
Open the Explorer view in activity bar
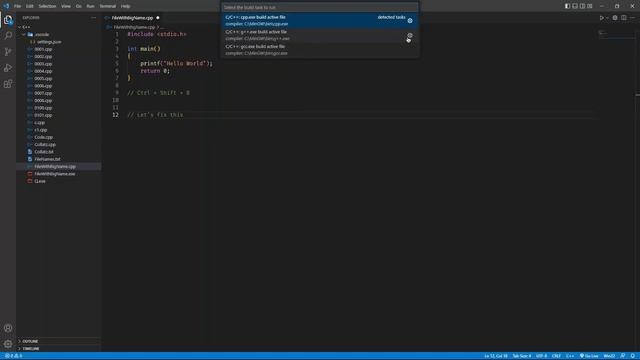8,20
